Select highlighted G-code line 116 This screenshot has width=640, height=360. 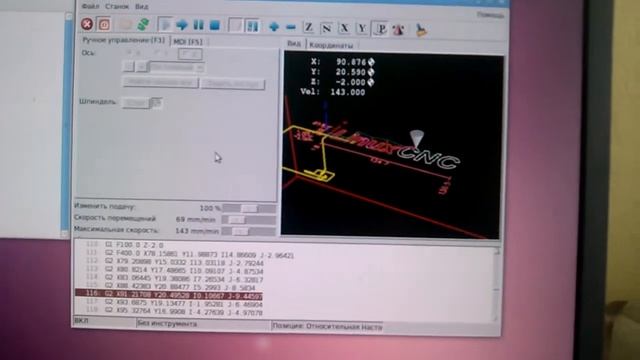pyautogui.click(x=169, y=294)
